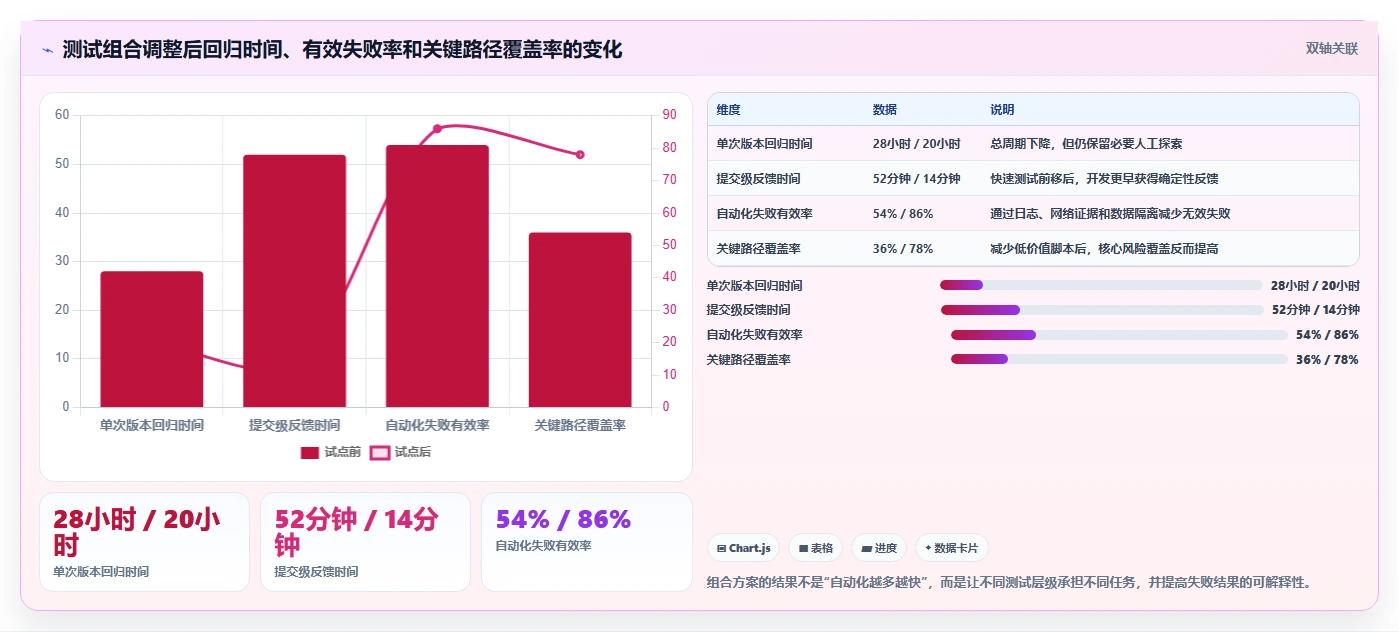This screenshot has width=1399, height=632.
Task: Click the 提交级反馈时间 progress bar
Action: (1102, 310)
